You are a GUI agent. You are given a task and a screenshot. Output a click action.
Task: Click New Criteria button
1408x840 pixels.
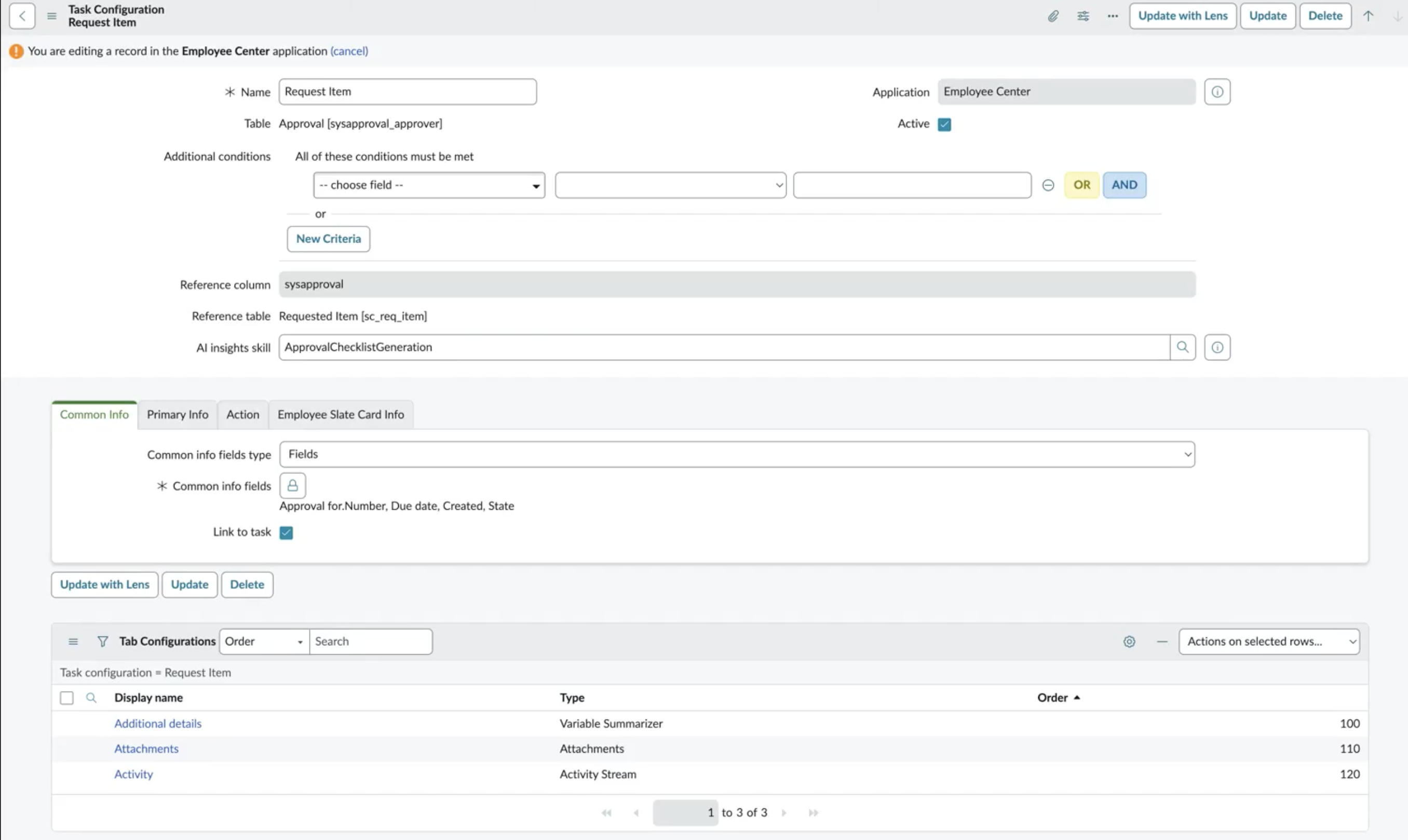(x=328, y=239)
